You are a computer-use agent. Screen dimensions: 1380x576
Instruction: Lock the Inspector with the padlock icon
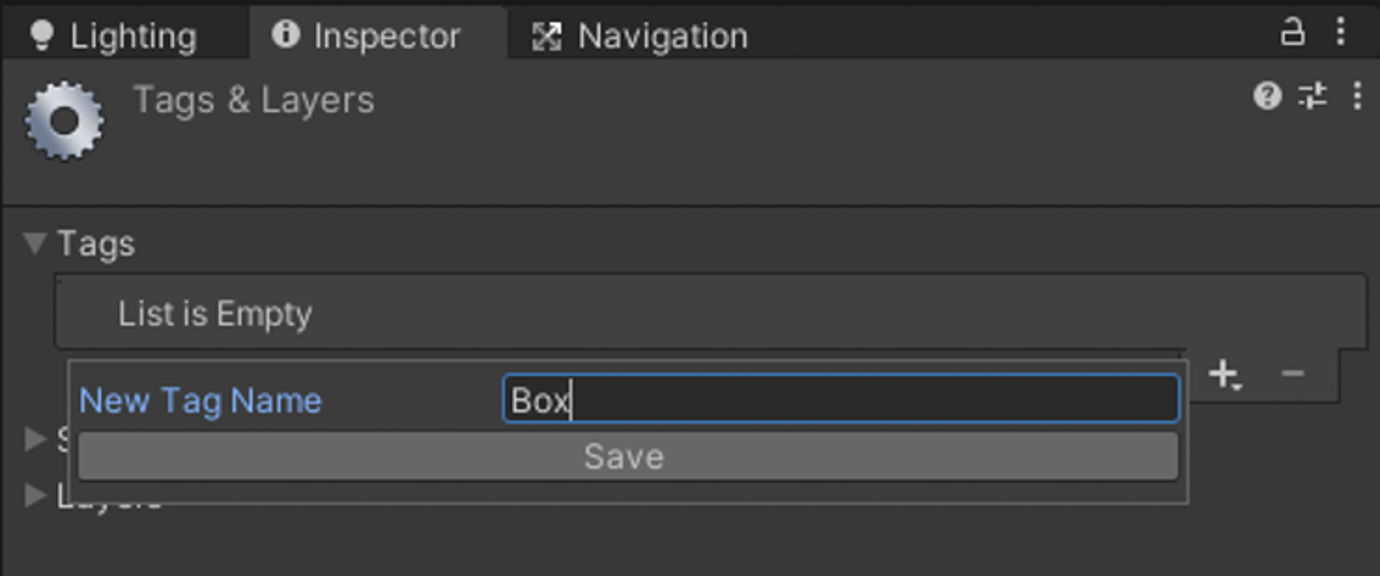click(x=1293, y=32)
